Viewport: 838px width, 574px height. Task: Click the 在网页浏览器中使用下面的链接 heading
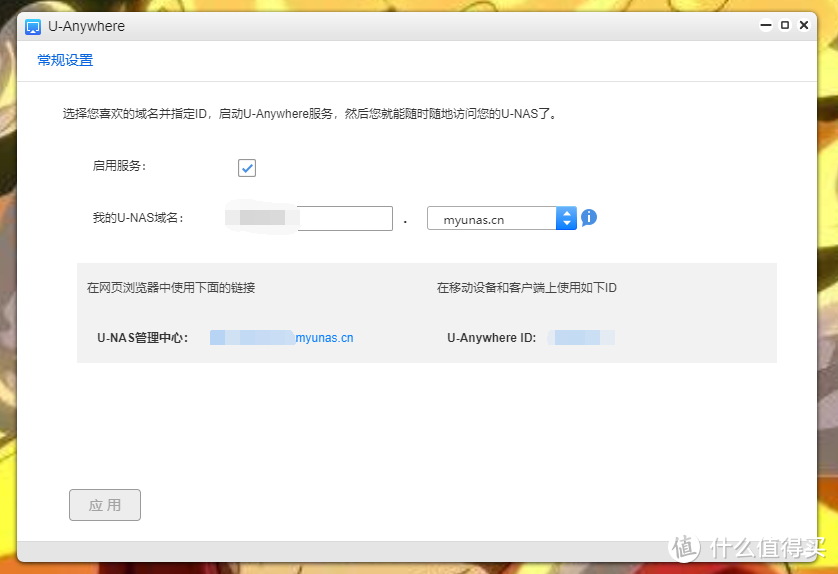171,288
